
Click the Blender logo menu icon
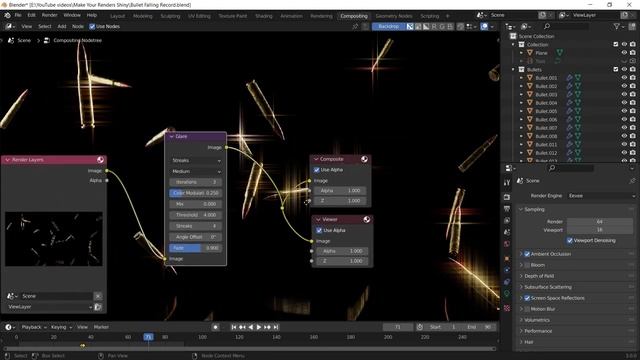(7, 15)
